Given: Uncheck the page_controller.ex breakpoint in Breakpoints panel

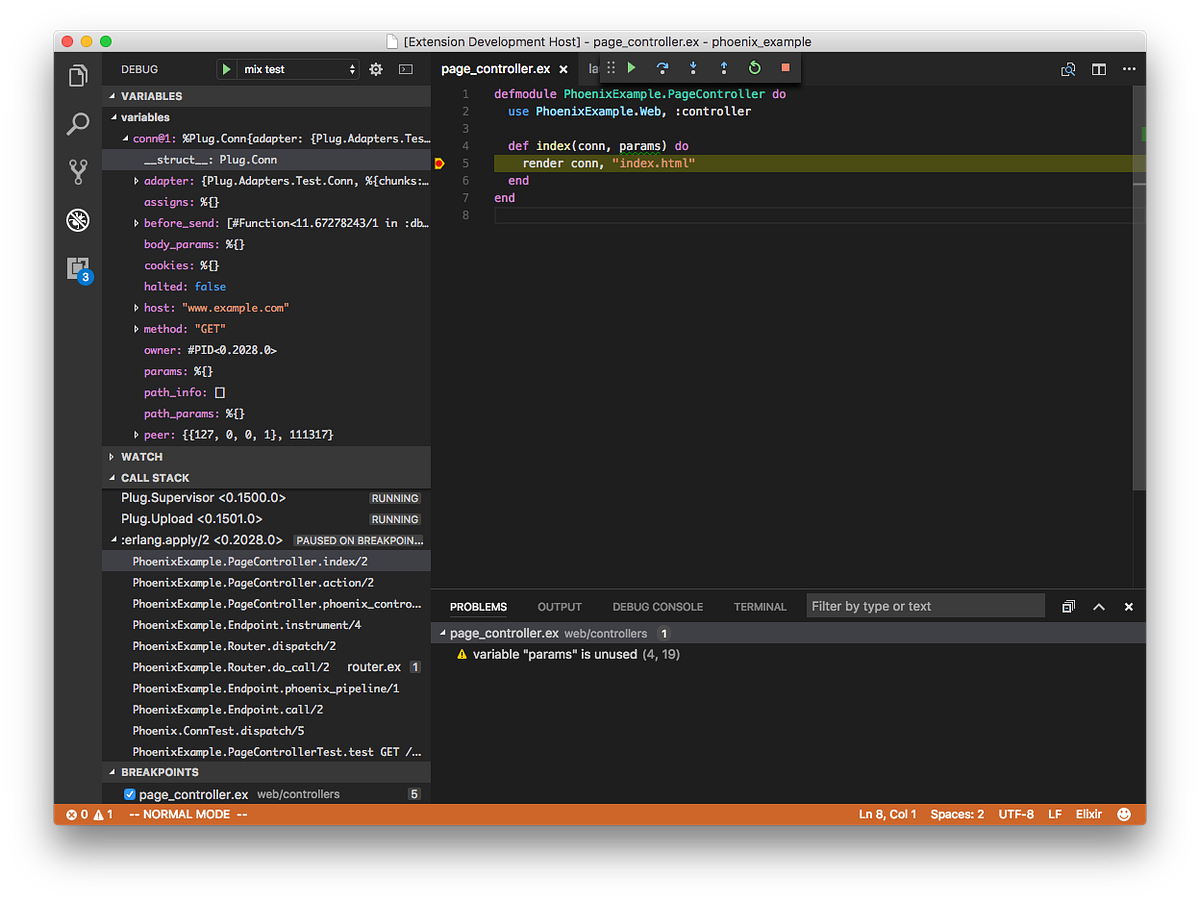Looking at the screenshot, I should pyautogui.click(x=129, y=793).
